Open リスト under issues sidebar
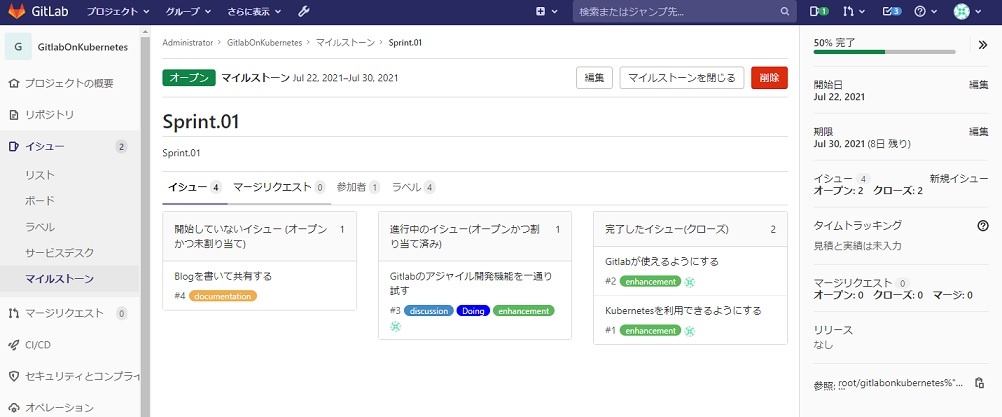Image resolution: width=1002 pixels, height=417 pixels. tap(40, 175)
